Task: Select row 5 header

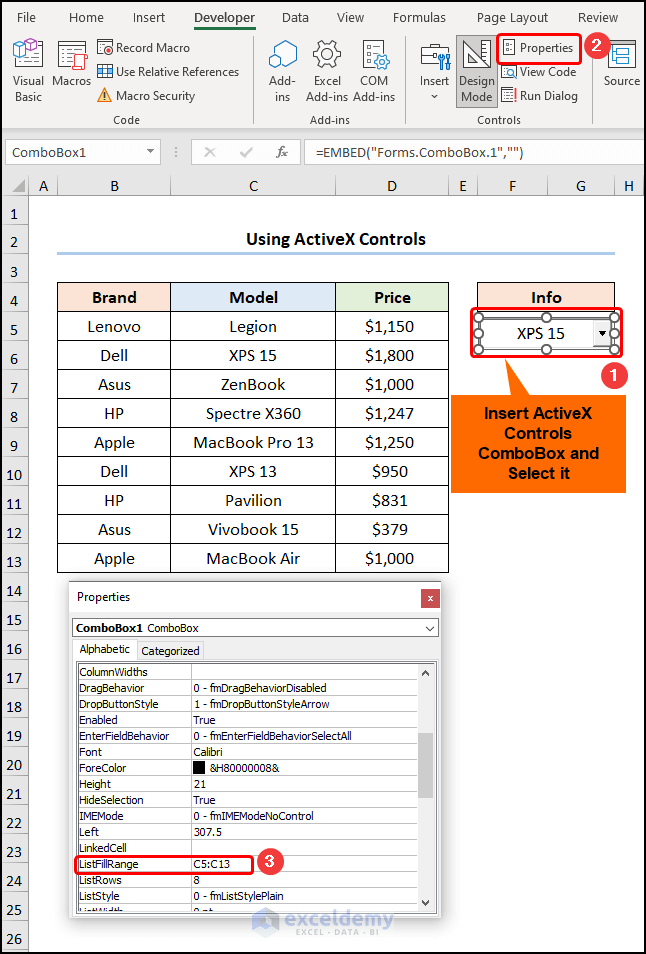Action: 15,330
